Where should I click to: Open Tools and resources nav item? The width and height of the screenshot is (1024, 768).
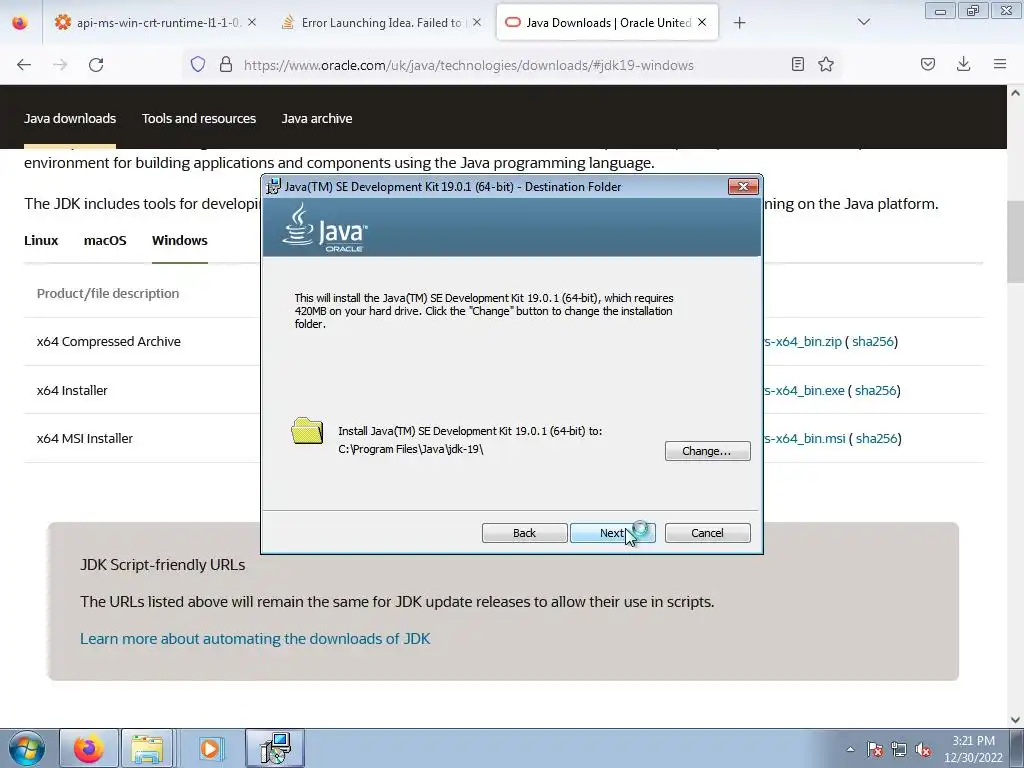pyautogui.click(x=199, y=118)
